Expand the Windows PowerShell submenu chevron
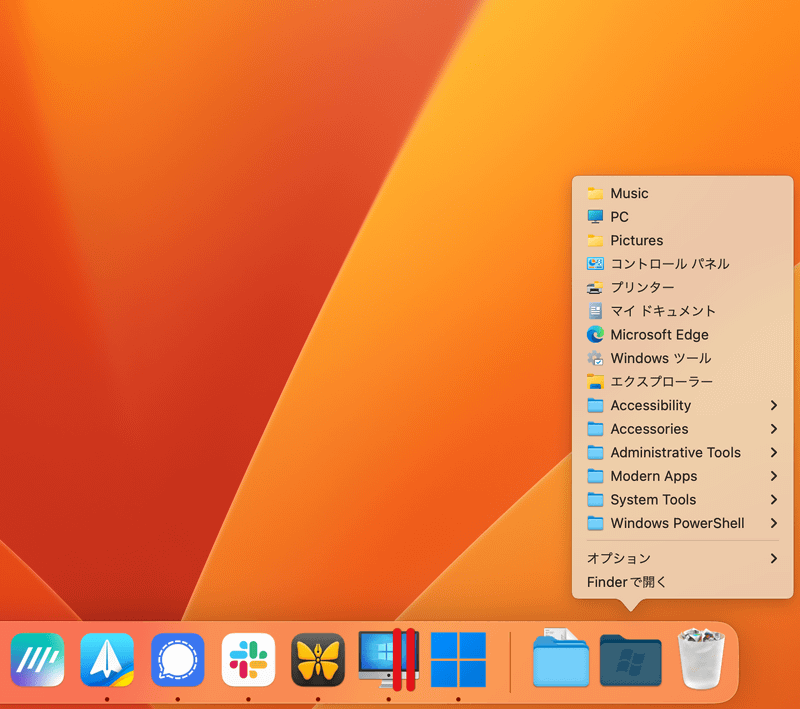The image size is (800, 709). click(x=774, y=523)
